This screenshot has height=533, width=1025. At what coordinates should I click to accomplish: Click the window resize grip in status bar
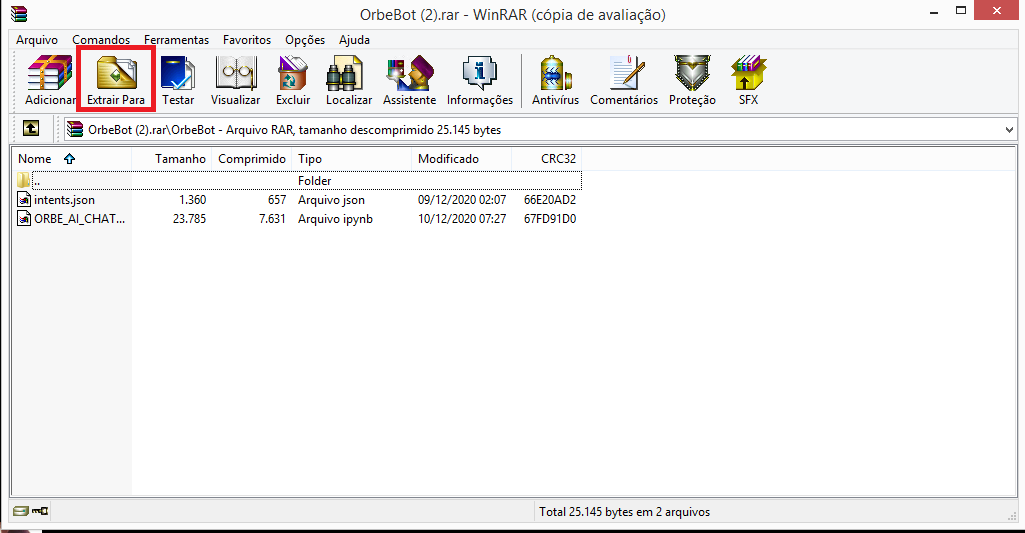(x=1012, y=516)
